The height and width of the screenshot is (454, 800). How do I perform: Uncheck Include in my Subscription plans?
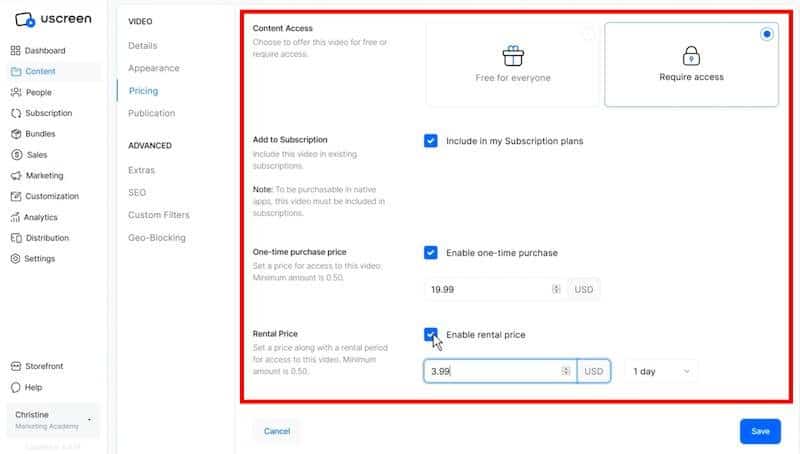pos(431,141)
